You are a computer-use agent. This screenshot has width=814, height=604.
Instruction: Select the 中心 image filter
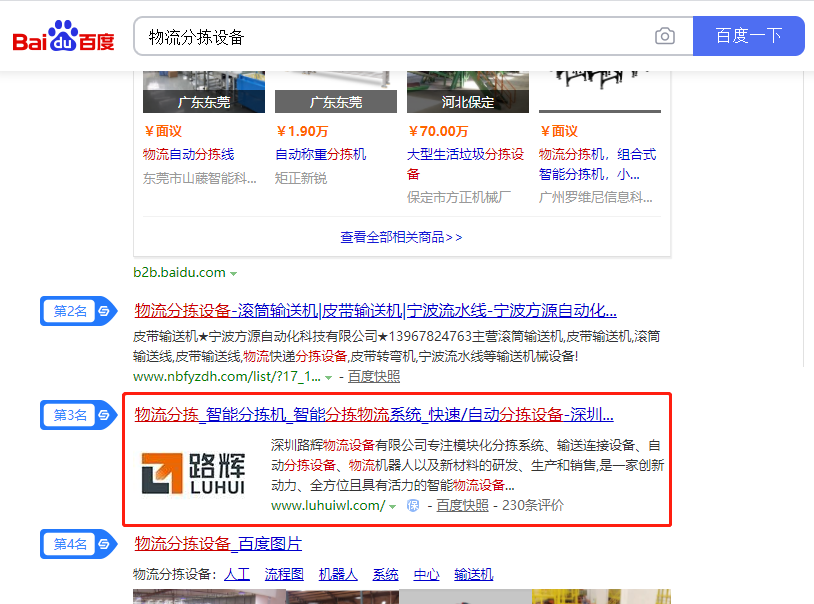click(426, 574)
